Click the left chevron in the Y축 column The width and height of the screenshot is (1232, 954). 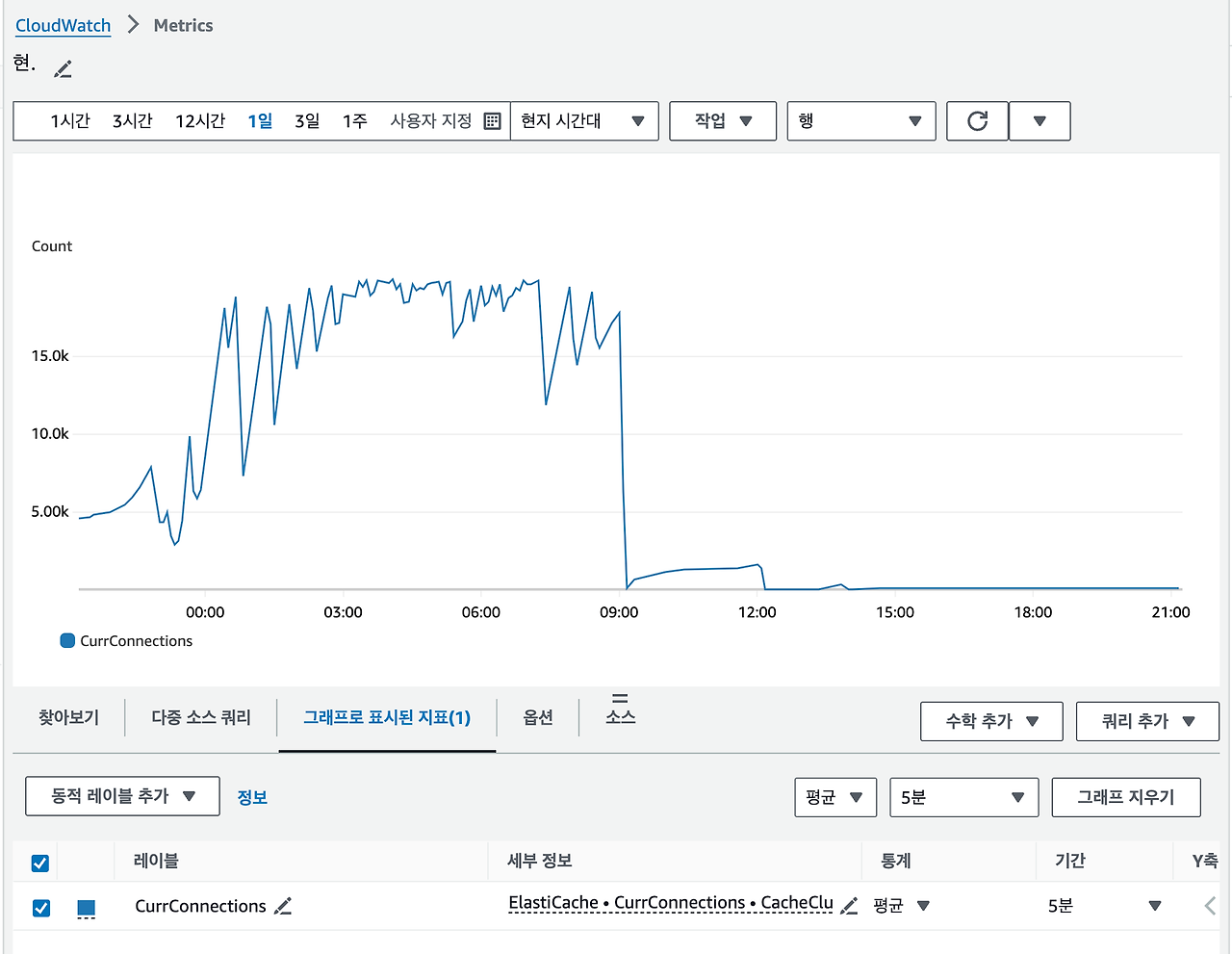[1210, 906]
